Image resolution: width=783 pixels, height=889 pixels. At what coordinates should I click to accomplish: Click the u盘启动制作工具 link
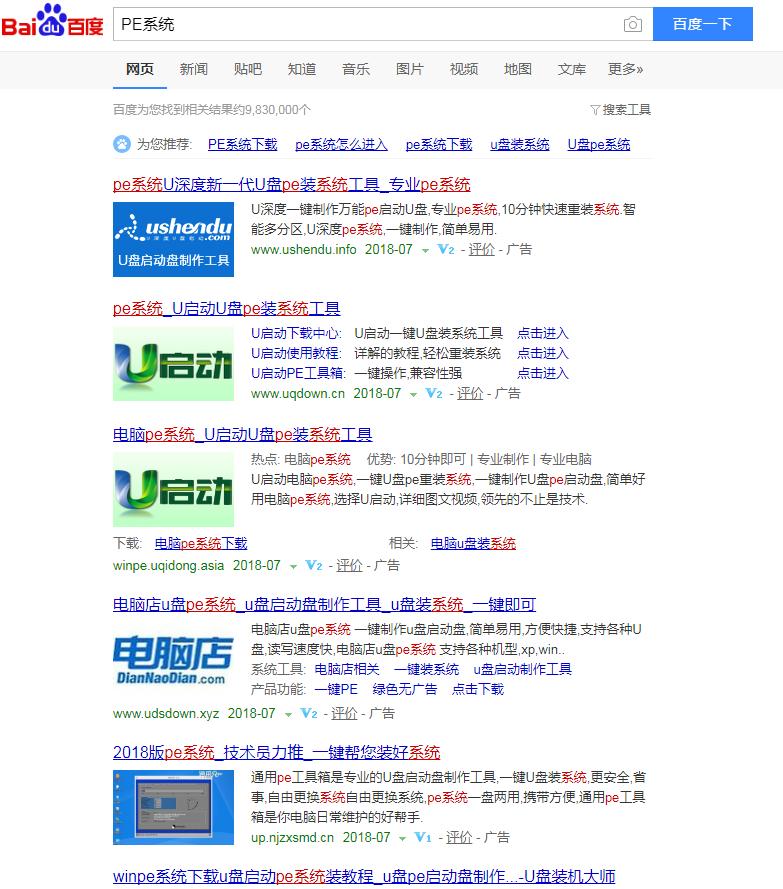(x=523, y=669)
